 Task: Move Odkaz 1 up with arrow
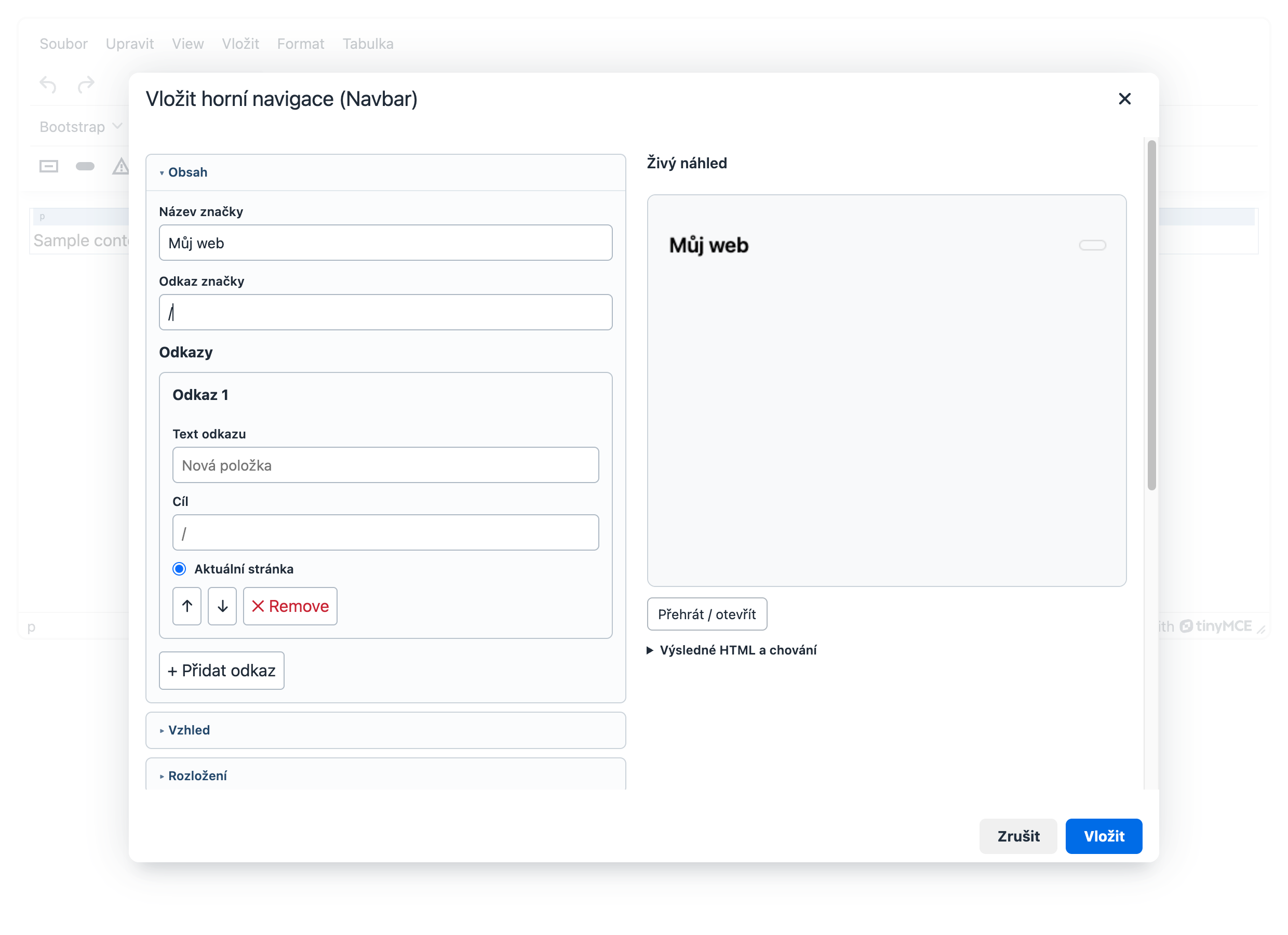click(187, 606)
